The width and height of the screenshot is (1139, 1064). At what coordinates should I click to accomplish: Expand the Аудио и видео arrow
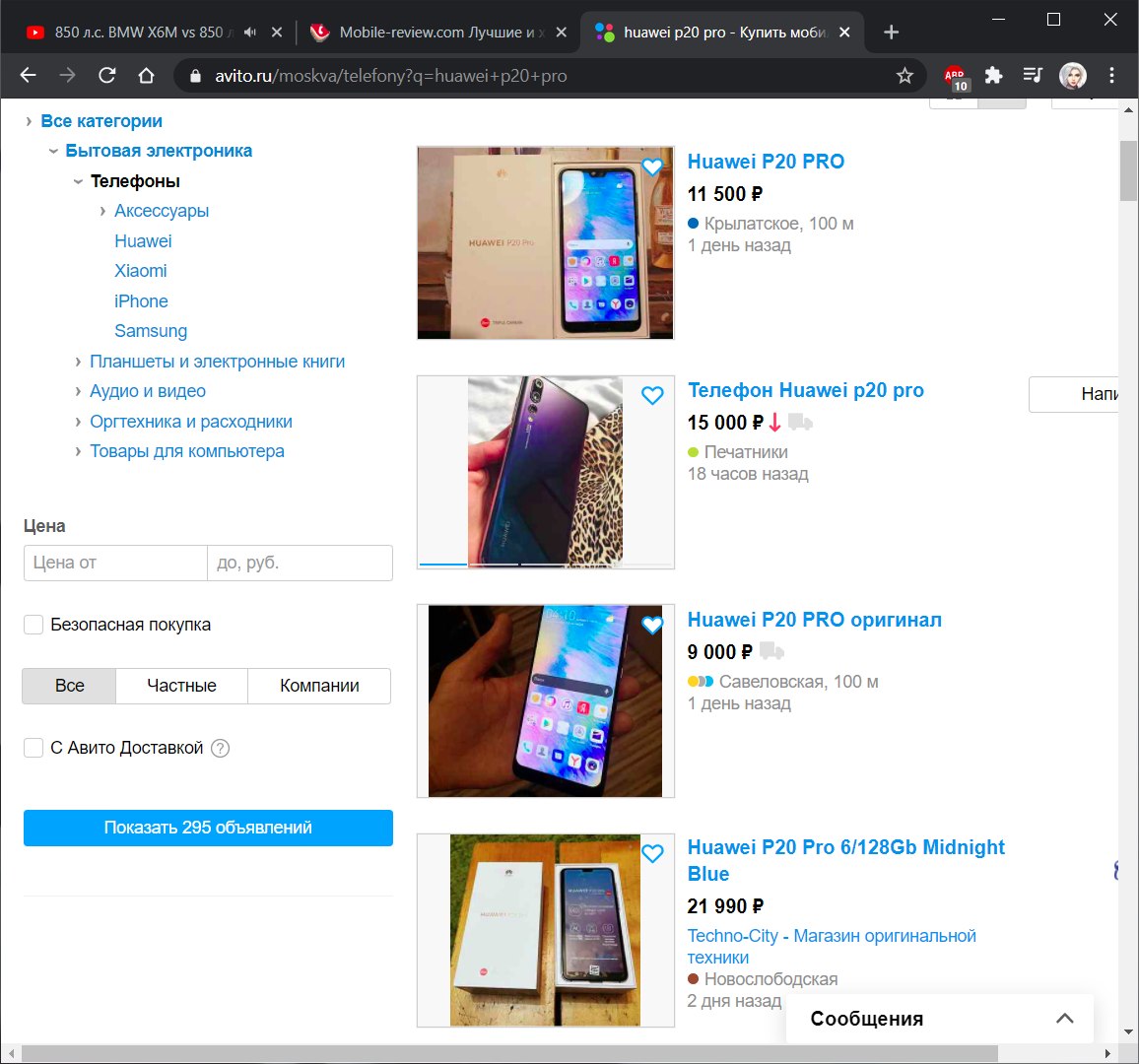coord(78,391)
